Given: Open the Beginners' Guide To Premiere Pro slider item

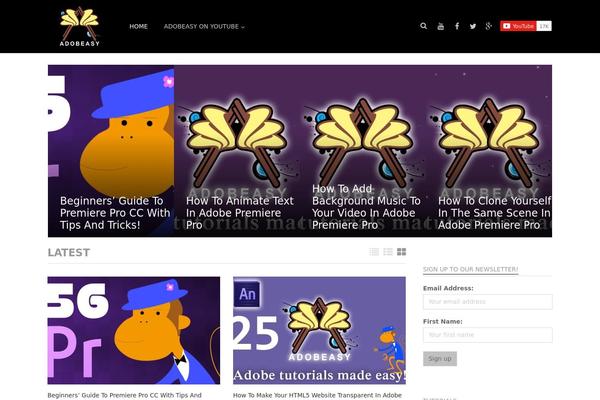Looking at the screenshot, I should pyautogui.click(x=111, y=151).
